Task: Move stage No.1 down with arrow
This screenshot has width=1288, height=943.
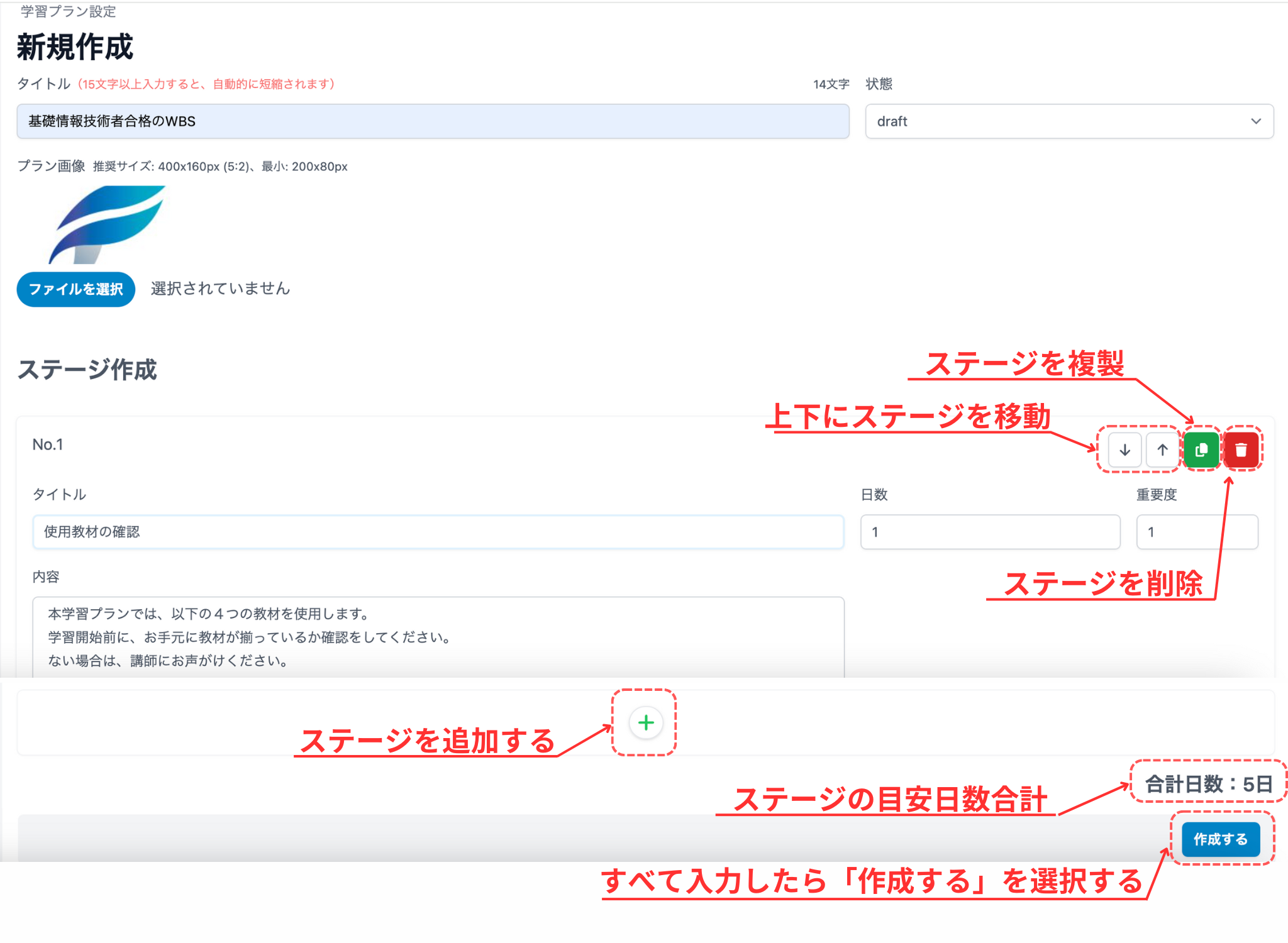Action: 1124,449
